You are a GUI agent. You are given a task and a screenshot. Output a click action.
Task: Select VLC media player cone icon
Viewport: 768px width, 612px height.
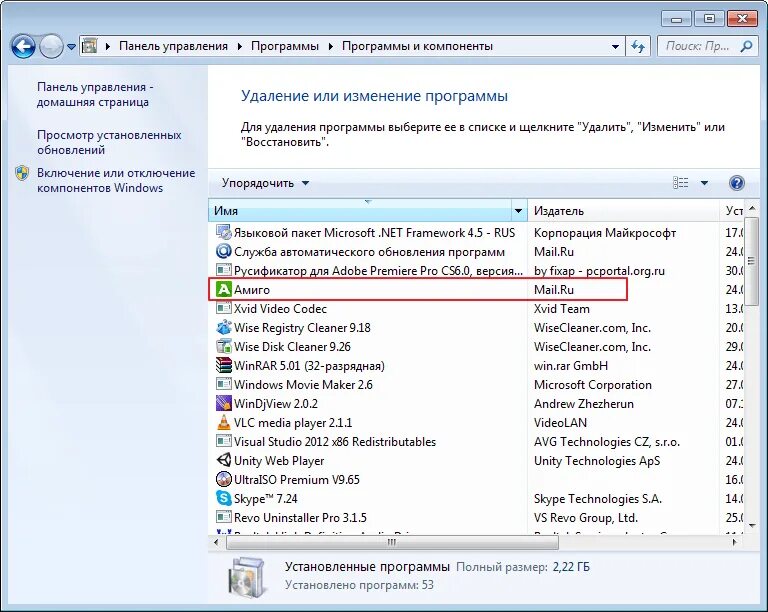coord(223,422)
